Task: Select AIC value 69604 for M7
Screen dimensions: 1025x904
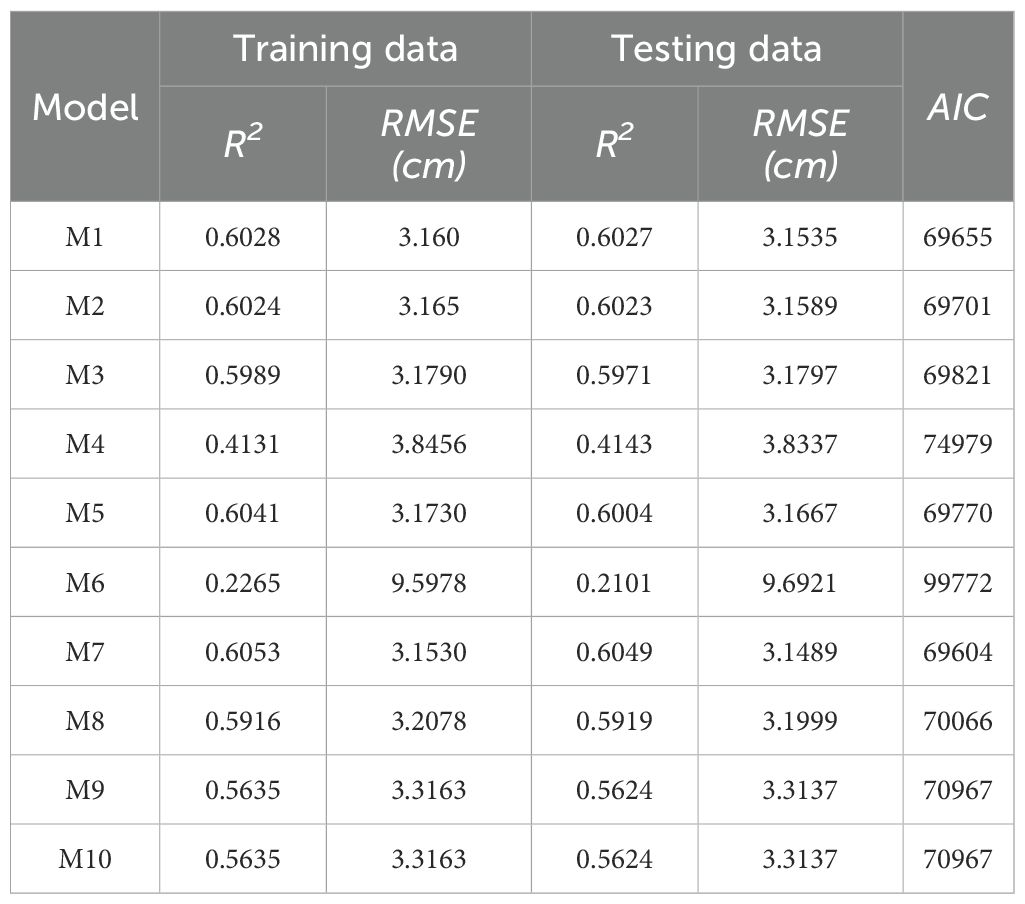Action: [958, 652]
